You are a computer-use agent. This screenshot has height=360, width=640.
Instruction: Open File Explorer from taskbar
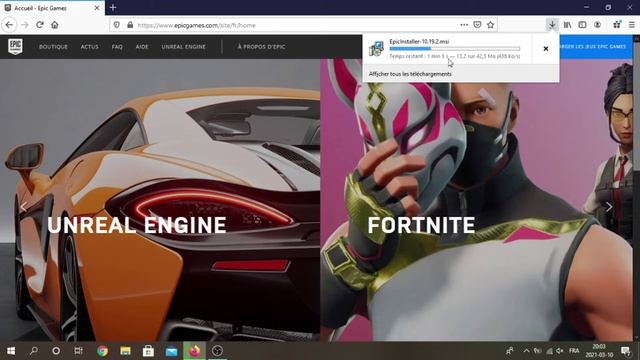pos(125,351)
